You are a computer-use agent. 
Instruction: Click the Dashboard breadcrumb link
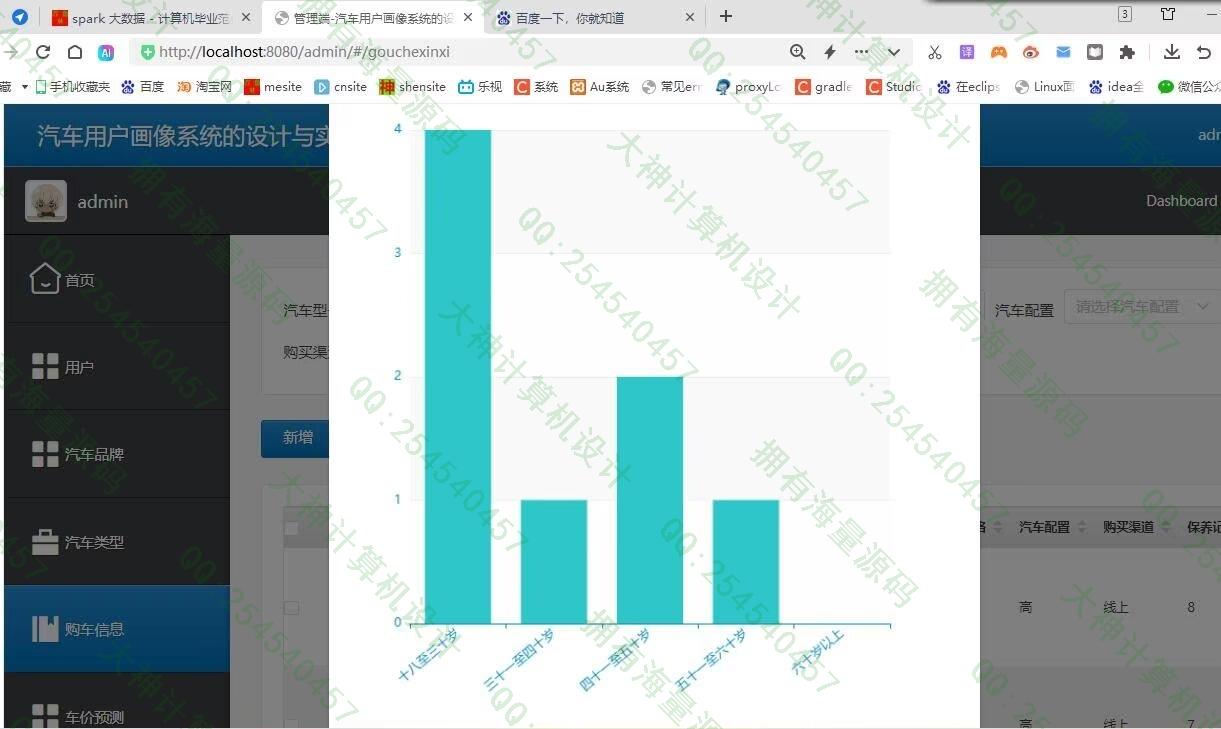click(x=1181, y=201)
